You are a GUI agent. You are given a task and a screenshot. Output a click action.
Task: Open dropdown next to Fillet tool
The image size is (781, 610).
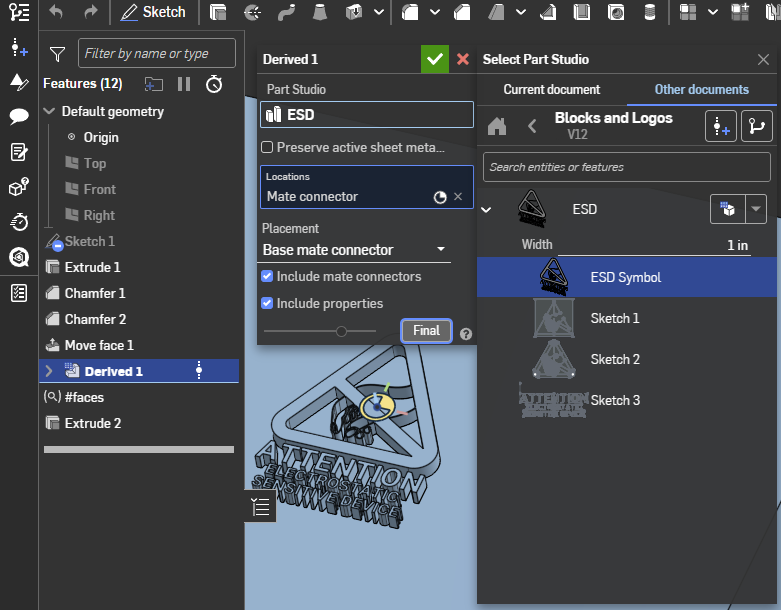[435, 12]
